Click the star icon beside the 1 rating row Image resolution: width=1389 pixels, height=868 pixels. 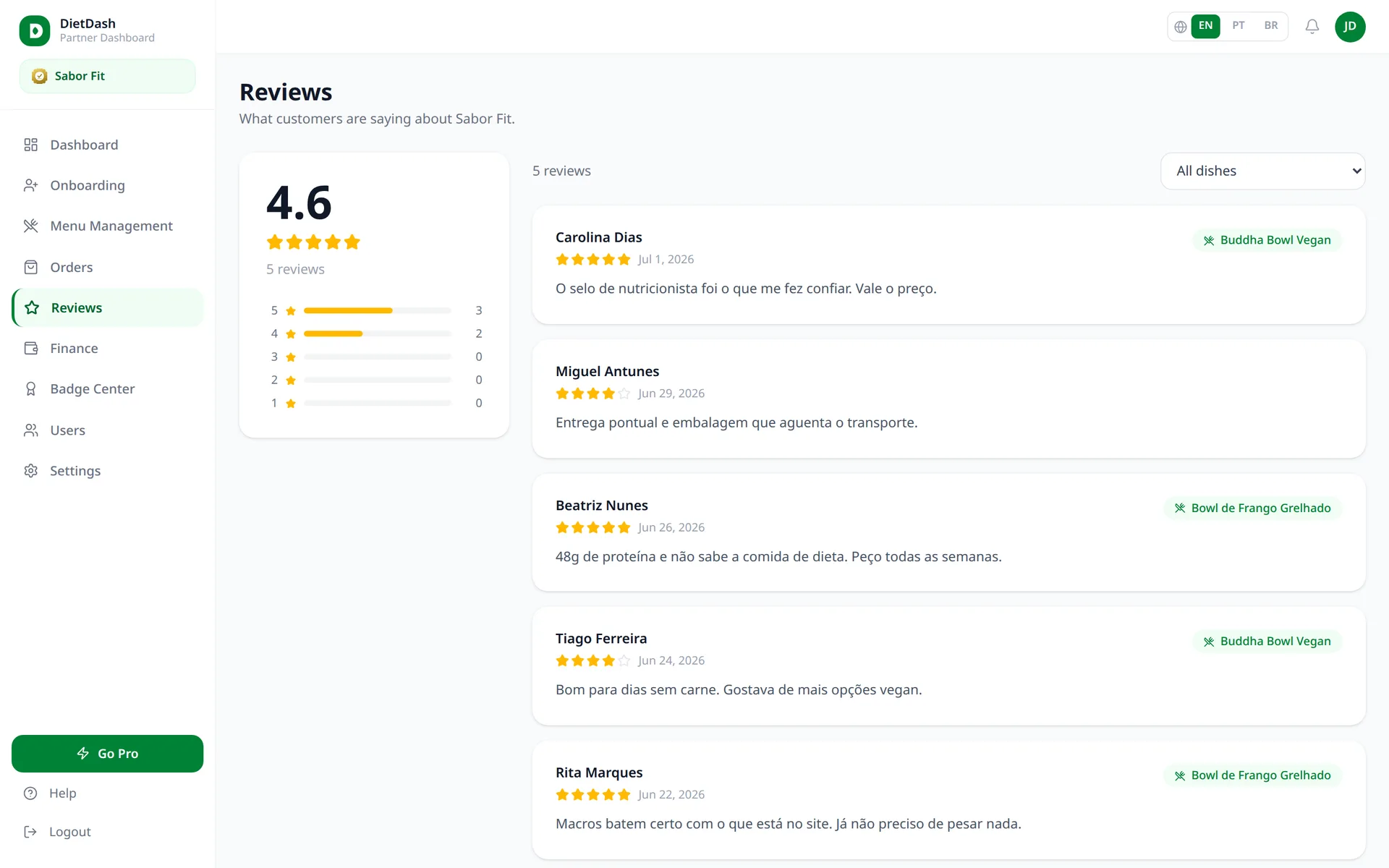click(291, 403)
